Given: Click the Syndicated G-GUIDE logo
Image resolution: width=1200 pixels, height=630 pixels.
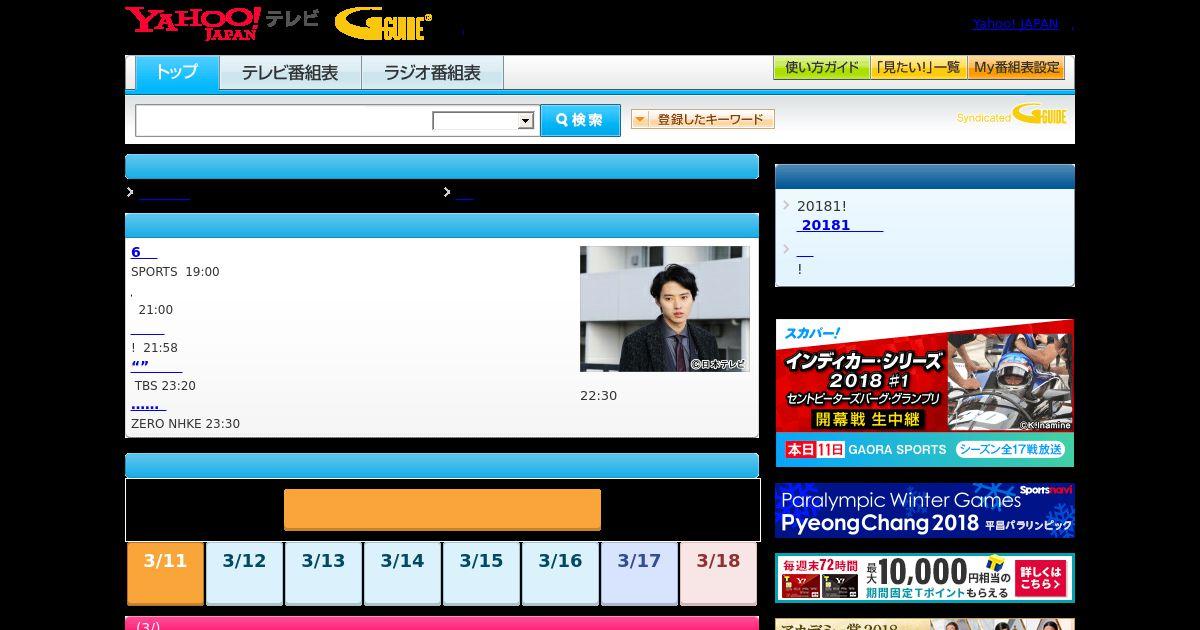Looking at the screenshot, I should point(1011,115).
